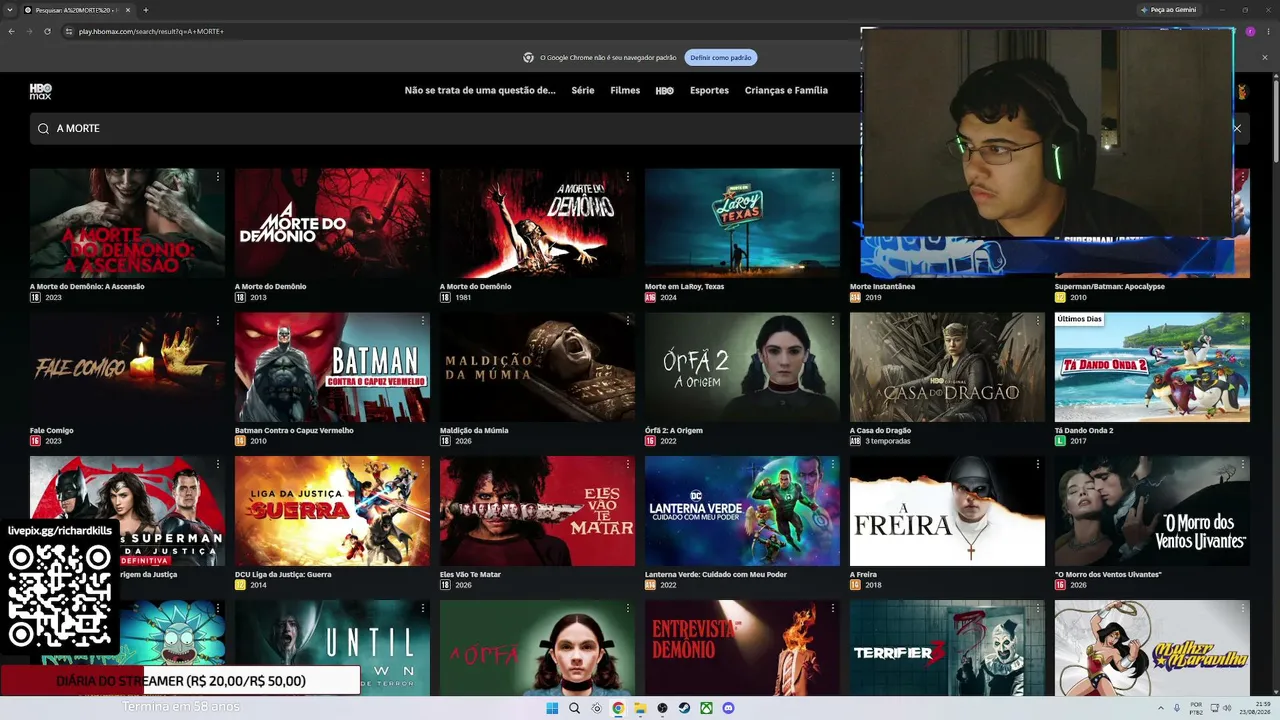
Task: Open options menu for Morte em LaRoy, Texas
Action: [x=833, y=176]
